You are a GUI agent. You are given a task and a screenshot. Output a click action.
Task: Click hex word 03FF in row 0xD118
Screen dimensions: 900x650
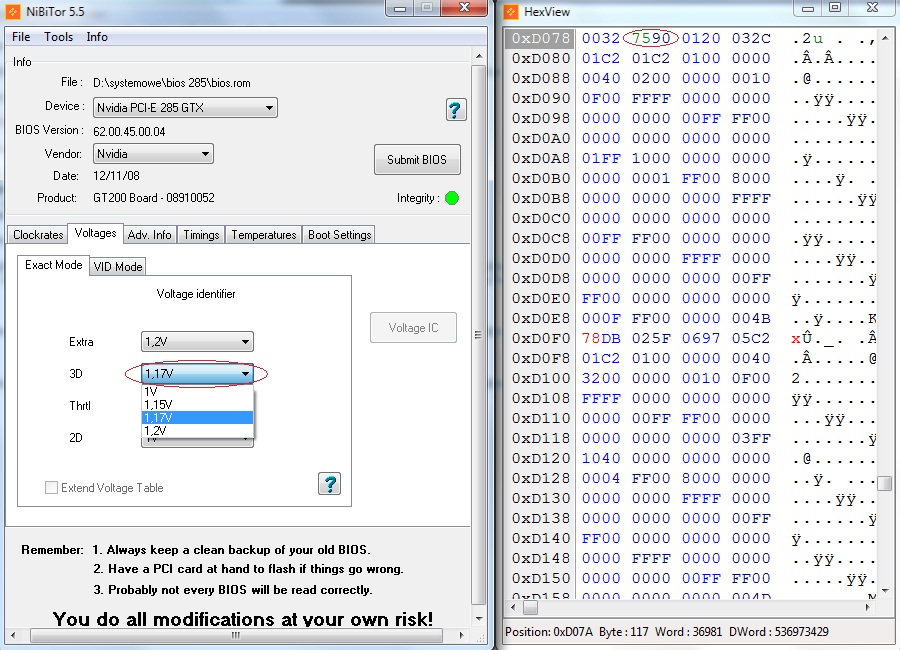751,438
